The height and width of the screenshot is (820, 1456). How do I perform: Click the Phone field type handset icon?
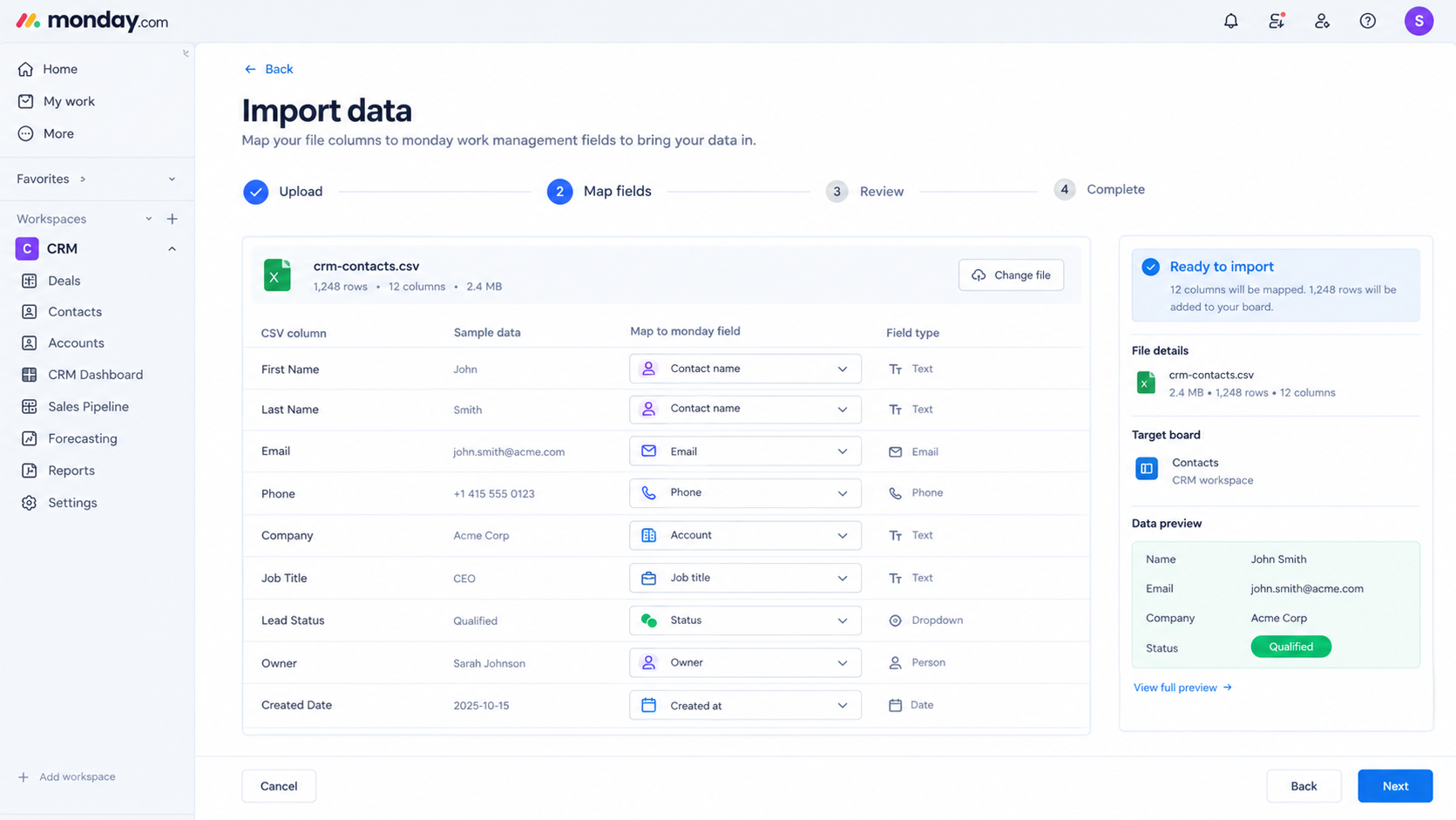(x=895, y=493)
